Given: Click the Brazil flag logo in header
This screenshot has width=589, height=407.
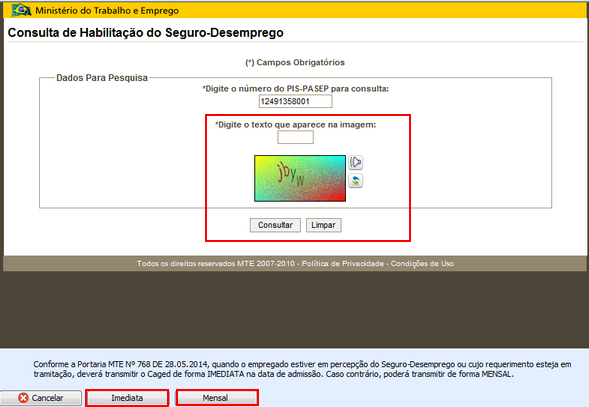Looking at the screenshot, I should pyautogui.click(x=21, y=10).
